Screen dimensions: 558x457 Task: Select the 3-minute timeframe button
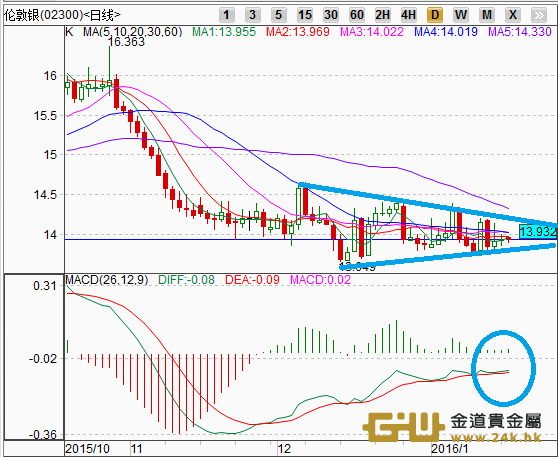click(252, 15)
